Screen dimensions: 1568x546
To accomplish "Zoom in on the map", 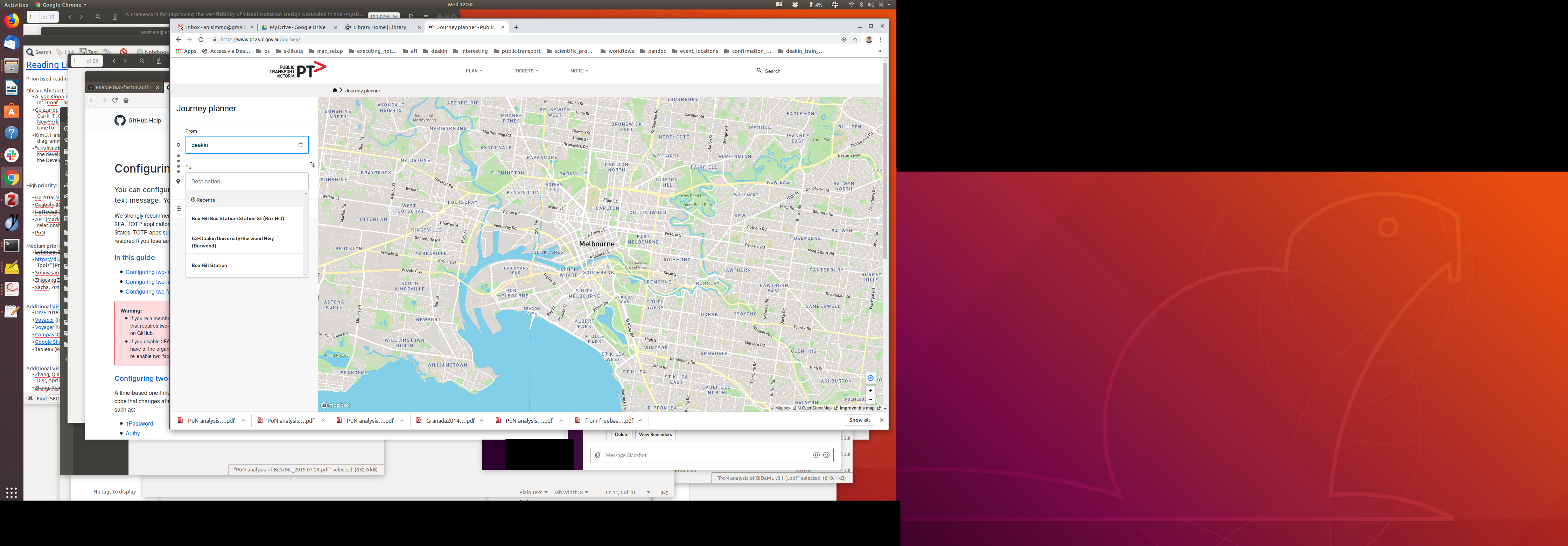I will 870,391.
